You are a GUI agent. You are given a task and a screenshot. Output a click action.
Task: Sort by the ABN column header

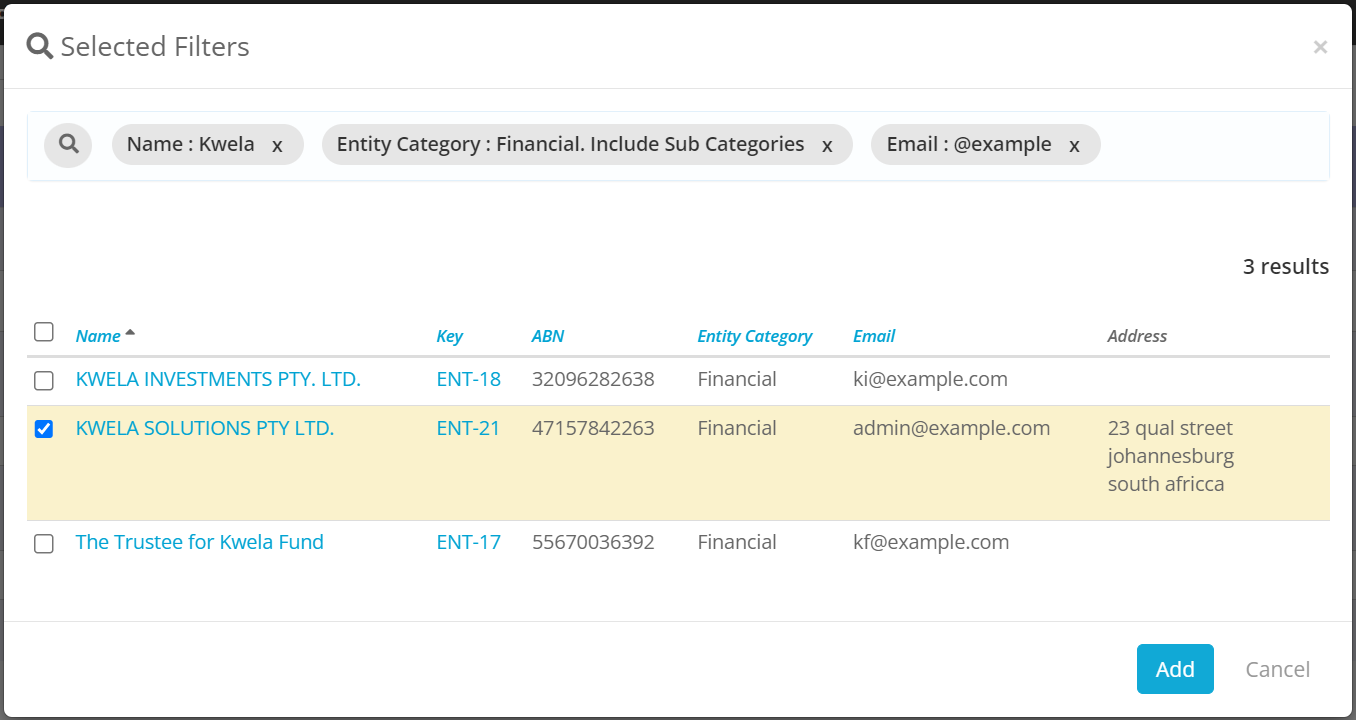pyautogui.click(x=548, y=335)
